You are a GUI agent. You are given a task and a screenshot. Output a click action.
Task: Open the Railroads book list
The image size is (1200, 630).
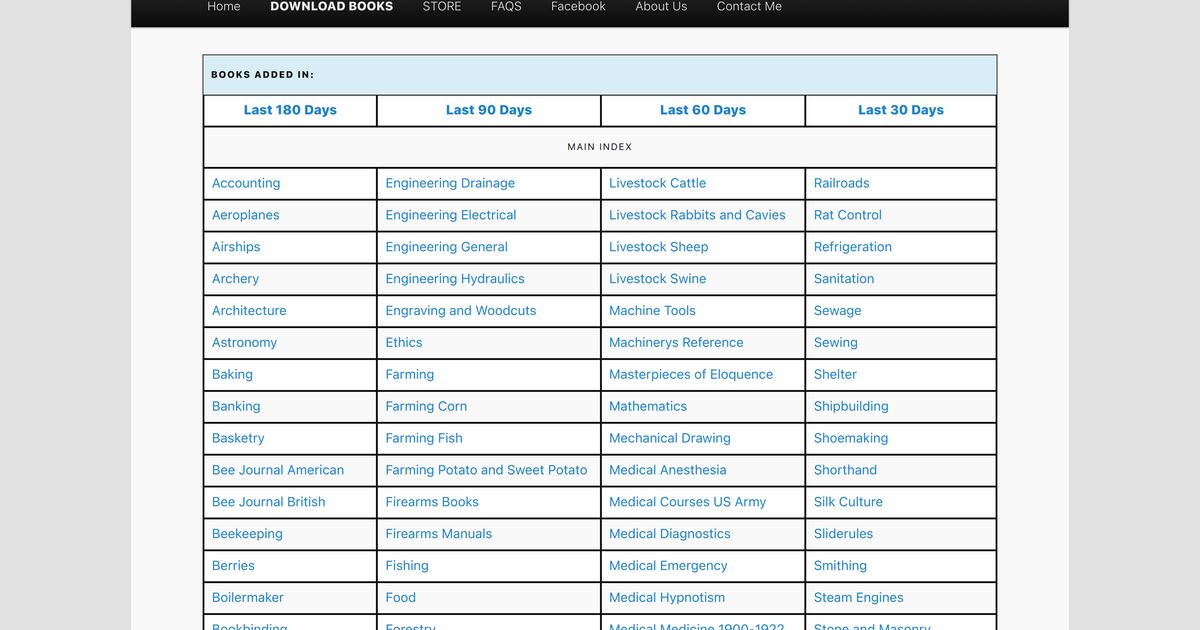[842, 183]
